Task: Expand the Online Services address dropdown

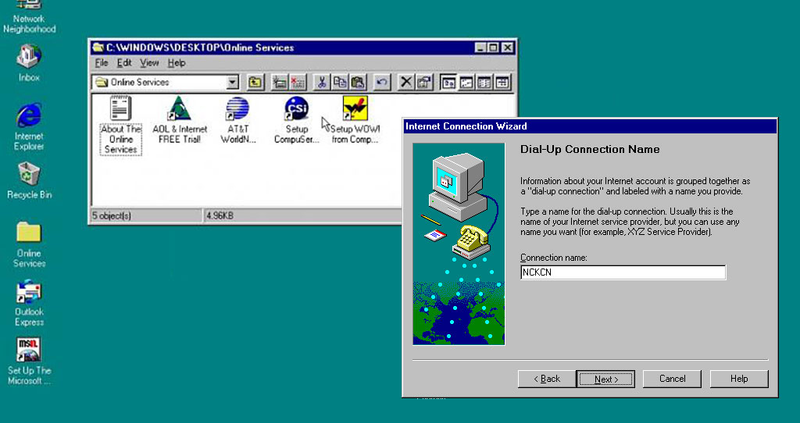Action: click(233, 82)
